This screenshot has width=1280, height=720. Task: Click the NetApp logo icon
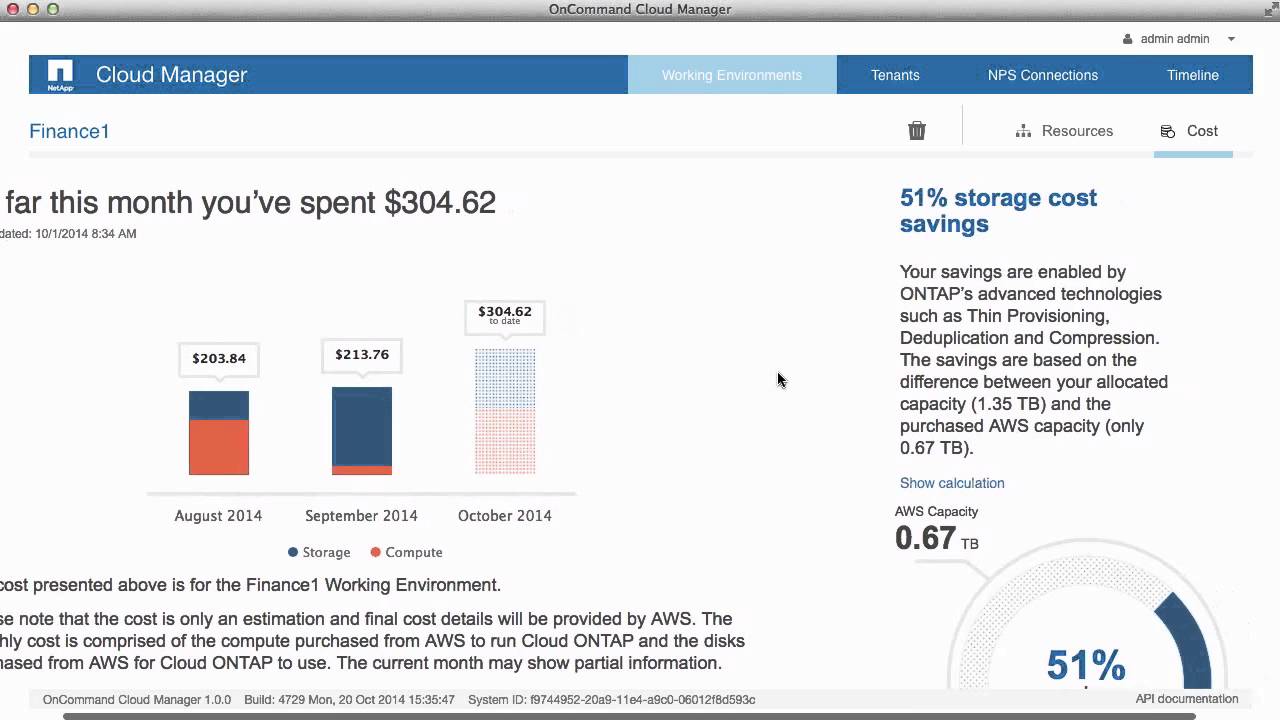[60, 75]
